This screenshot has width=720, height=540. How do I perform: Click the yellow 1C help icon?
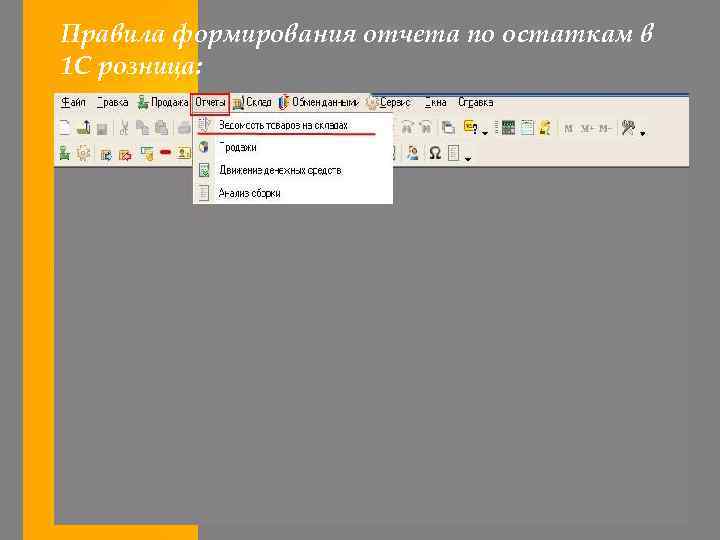[x=471, y=127]
